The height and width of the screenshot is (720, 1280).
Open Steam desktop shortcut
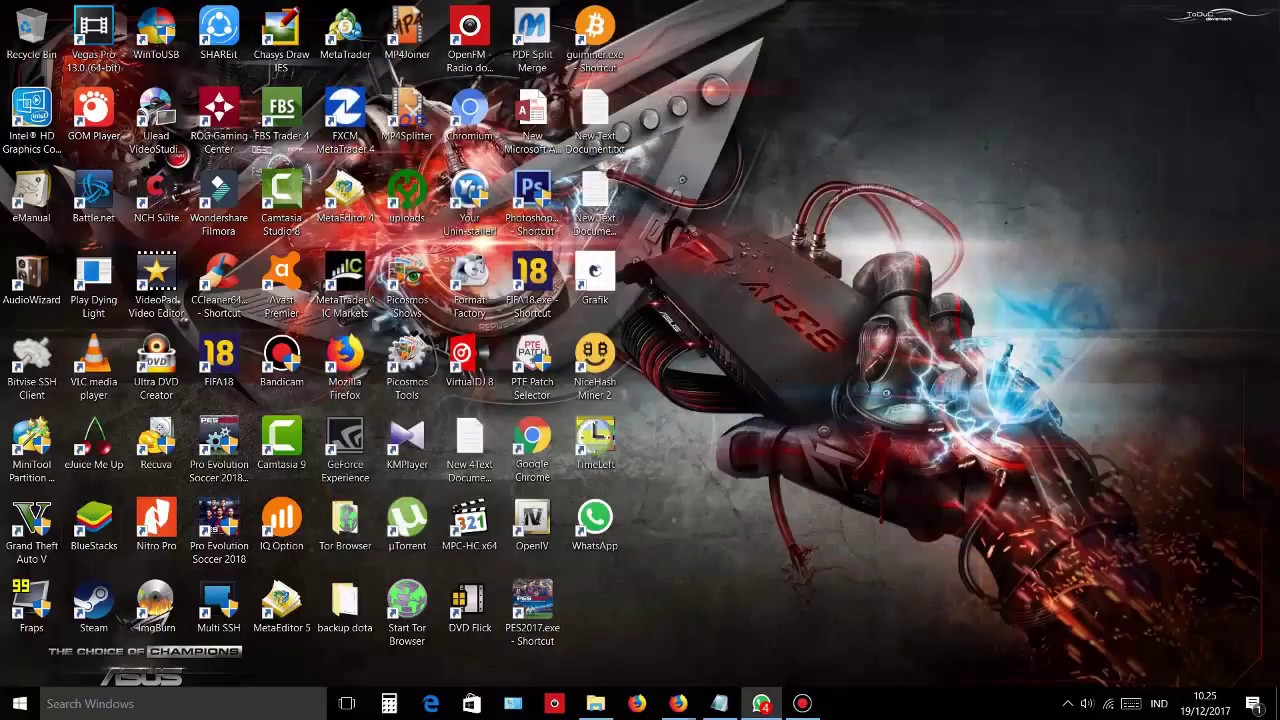(93, 607)
